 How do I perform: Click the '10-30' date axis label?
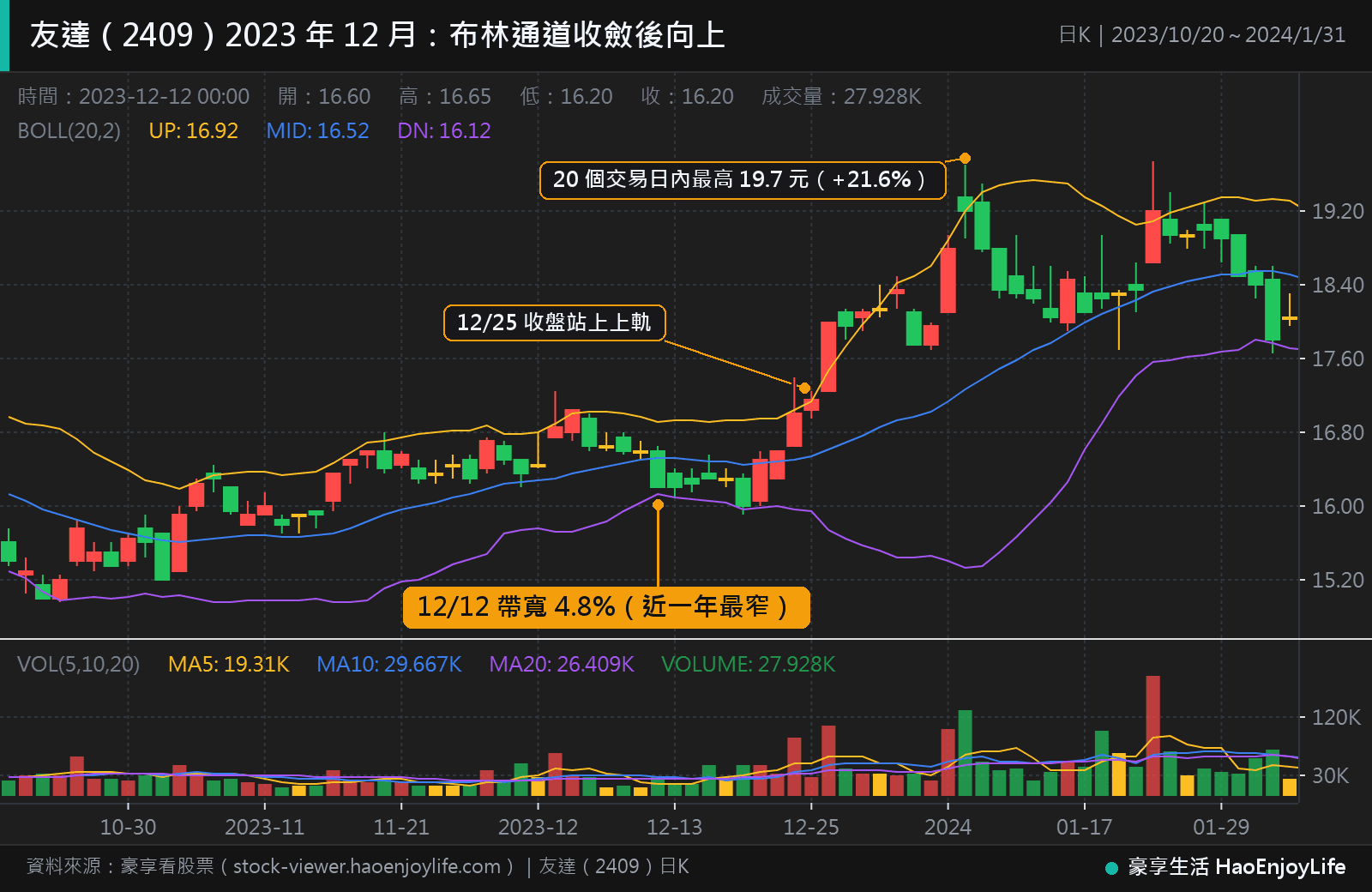click(129, 827)
